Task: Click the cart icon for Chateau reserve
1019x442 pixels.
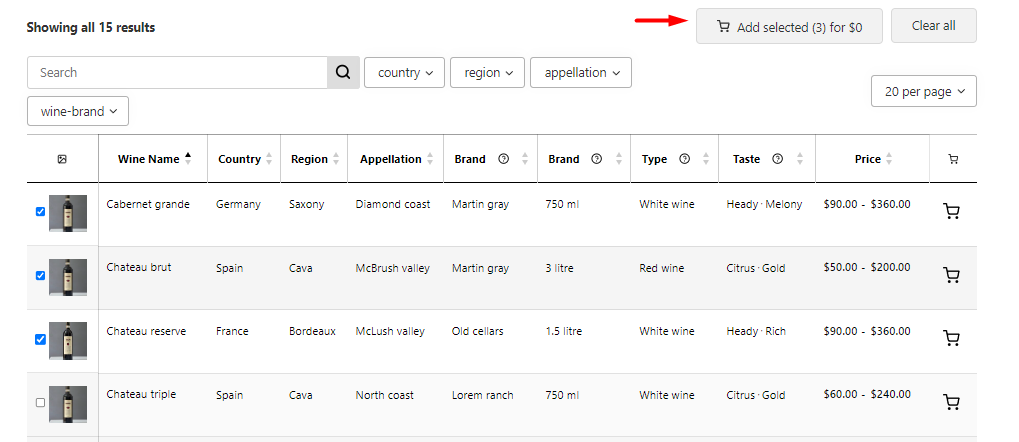Action: pyautogui.click(x=951, y=338)
